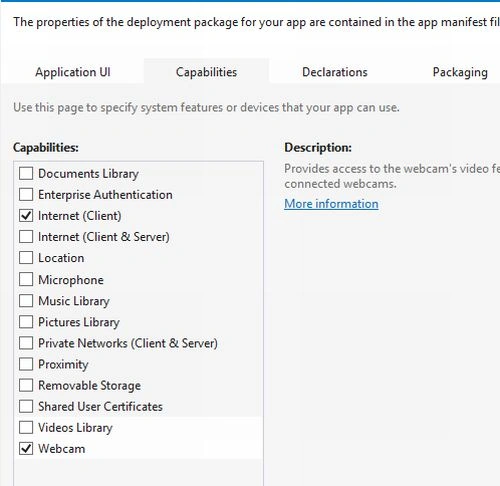Select the Webcam list item label
500x486 pixels.
[62, 449]
